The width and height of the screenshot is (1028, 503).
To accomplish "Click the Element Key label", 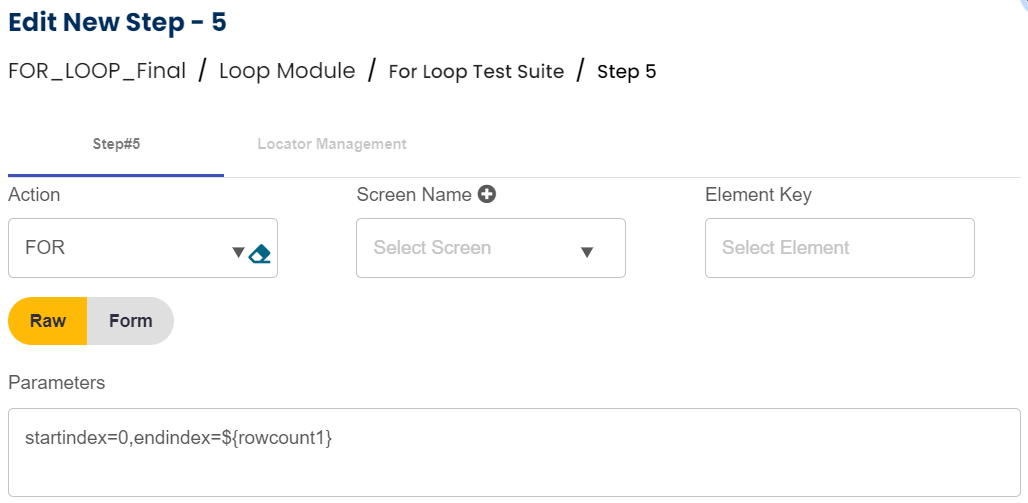I will [758, 195].
